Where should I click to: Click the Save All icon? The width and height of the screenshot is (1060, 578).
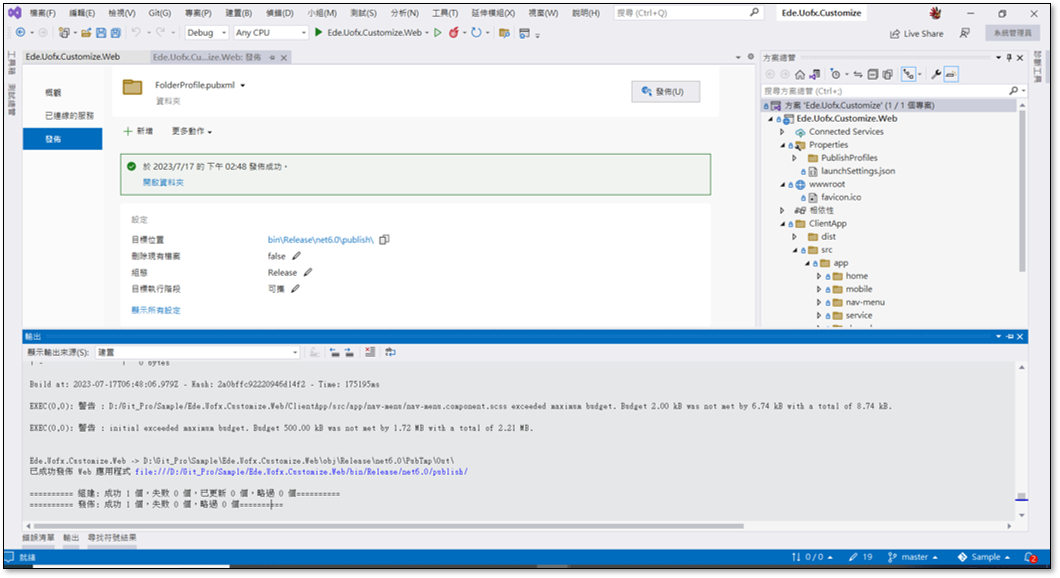tap(116, 32)
